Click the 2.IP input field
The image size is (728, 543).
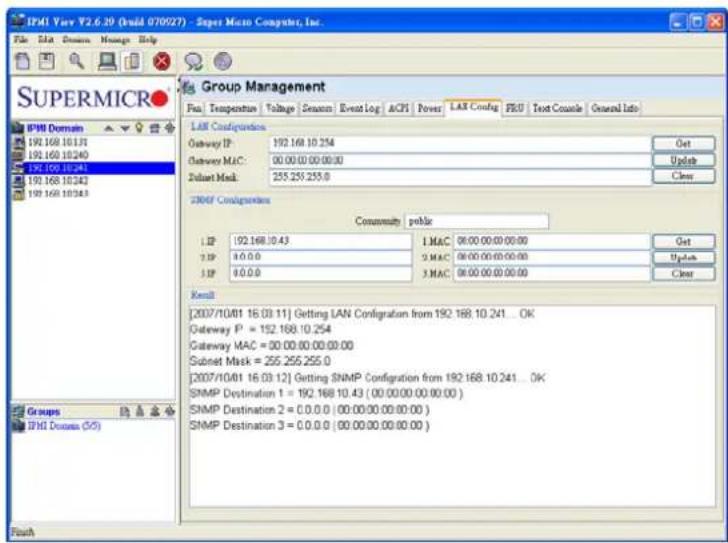(x=320, y=257)
